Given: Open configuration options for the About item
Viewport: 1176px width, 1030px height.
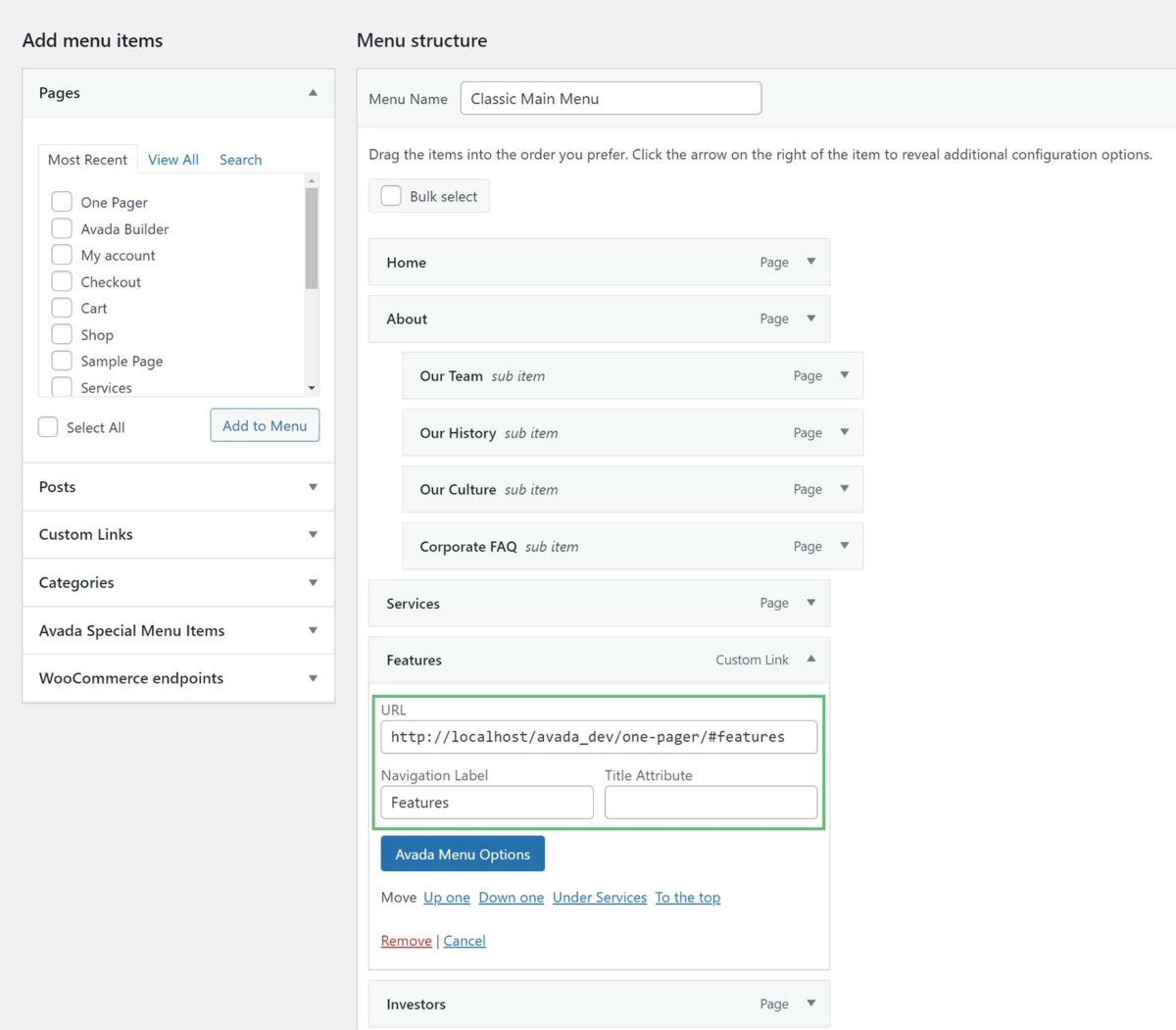Looking at the screenshot, I should (810, 319).
